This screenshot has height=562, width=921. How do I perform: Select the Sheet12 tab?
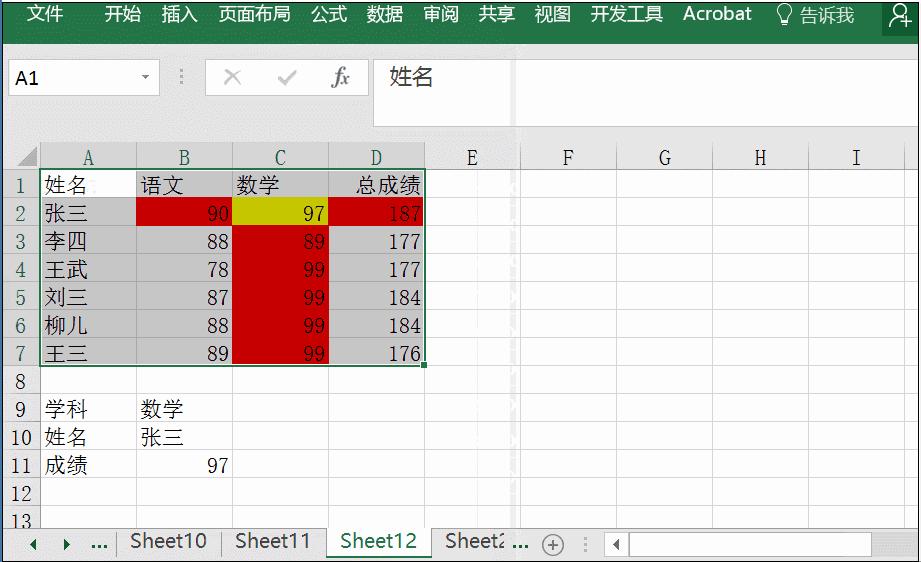click(x=378, y=541)
